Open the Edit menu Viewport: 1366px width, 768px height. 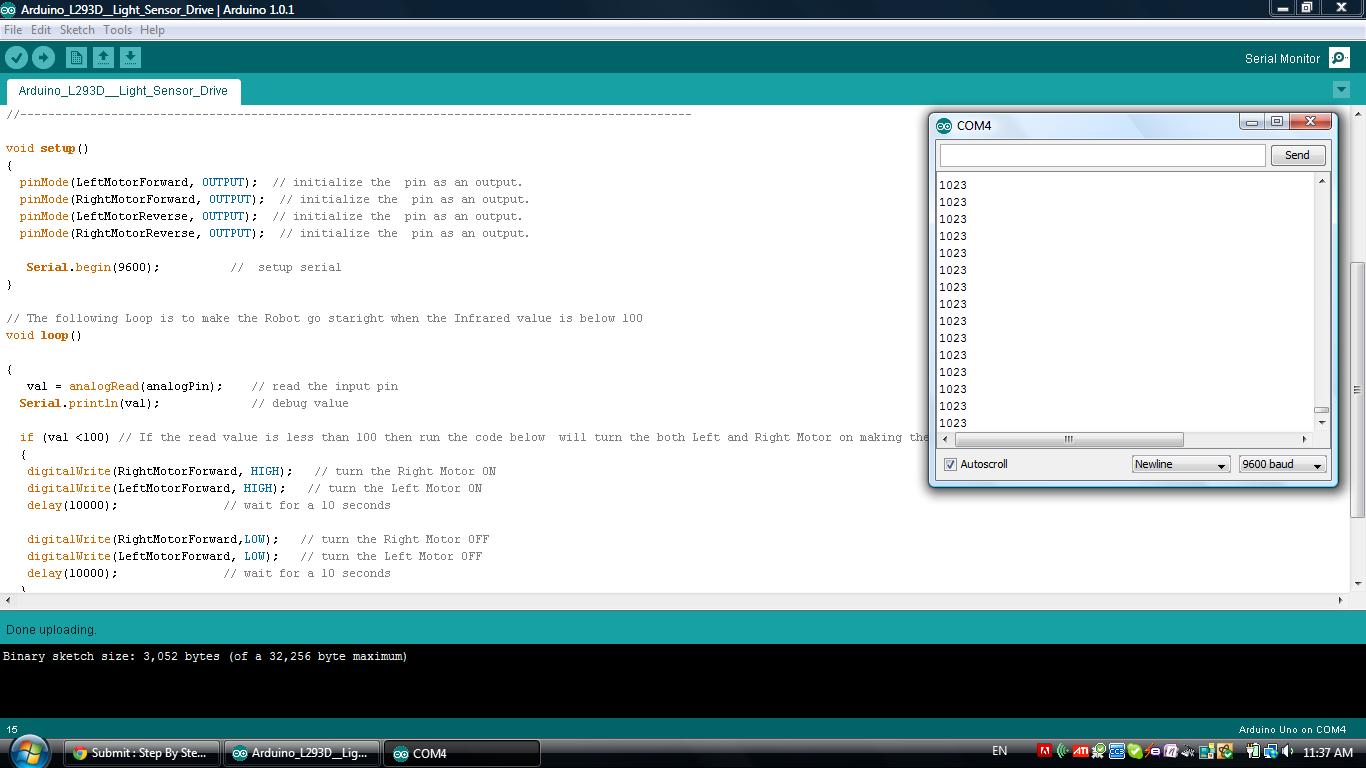[x=41, y=30]
